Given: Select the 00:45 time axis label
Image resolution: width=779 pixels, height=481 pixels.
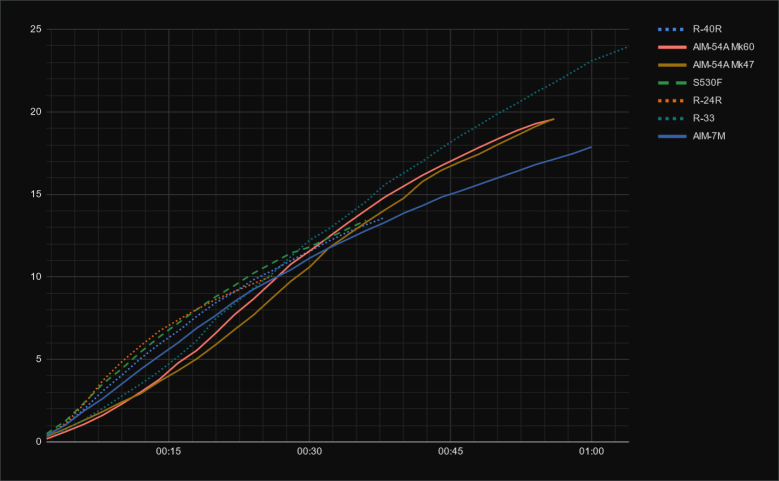Looking at the screenshot, I should click(x=450, y=452).
